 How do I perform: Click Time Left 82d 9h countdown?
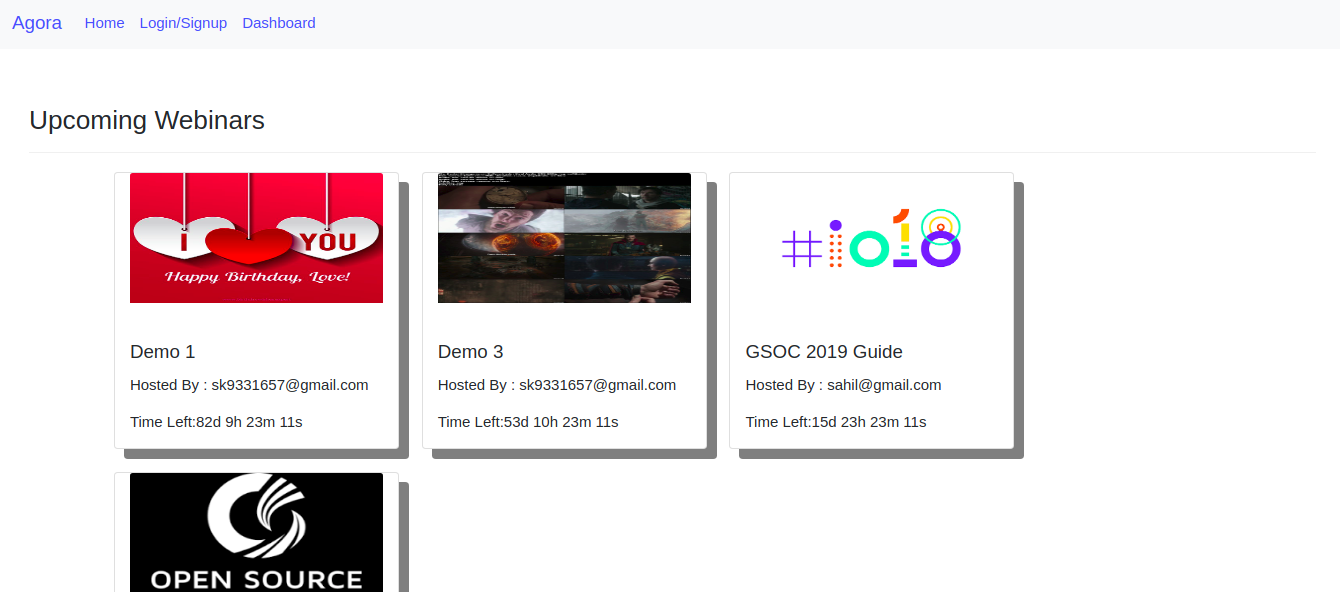pos(216,422)
